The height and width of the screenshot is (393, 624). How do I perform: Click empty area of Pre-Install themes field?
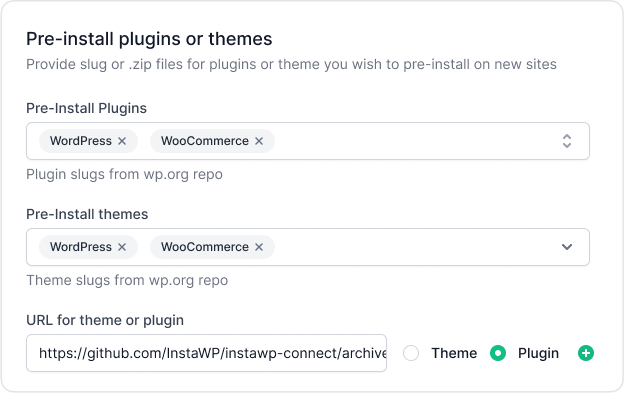pyautogui.click(x=414, y=247)
